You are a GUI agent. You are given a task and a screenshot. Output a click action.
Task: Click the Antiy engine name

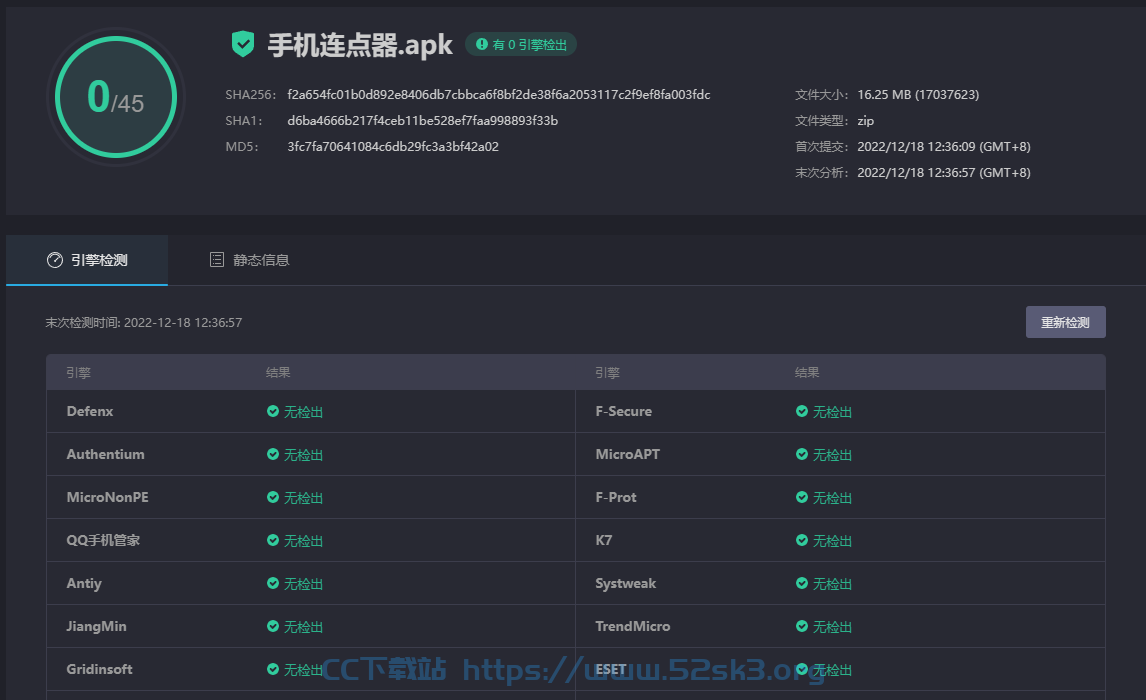click(x=84, y=584)
